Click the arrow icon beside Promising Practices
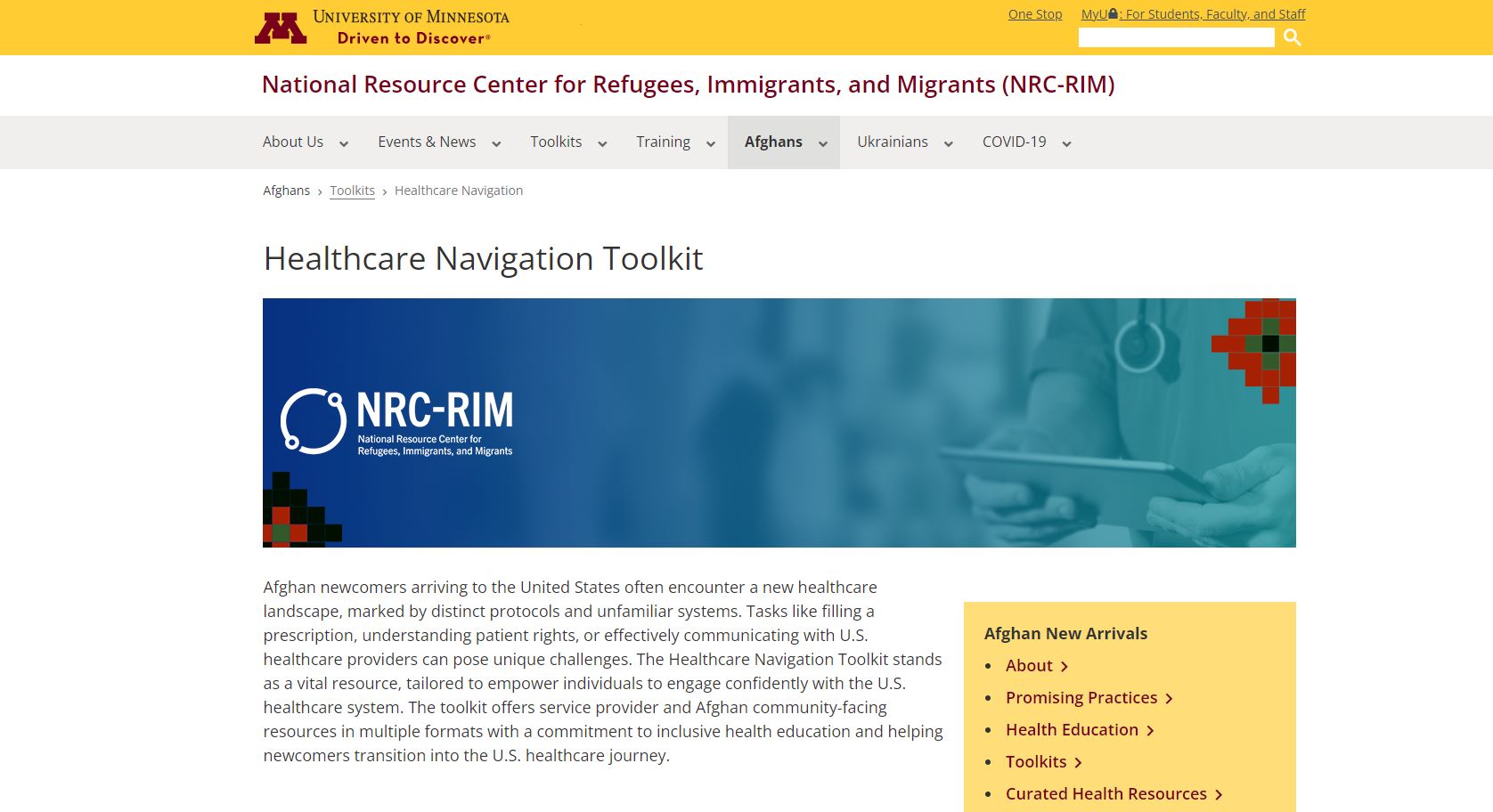The image size is (1493, 812). point(1170,698)
